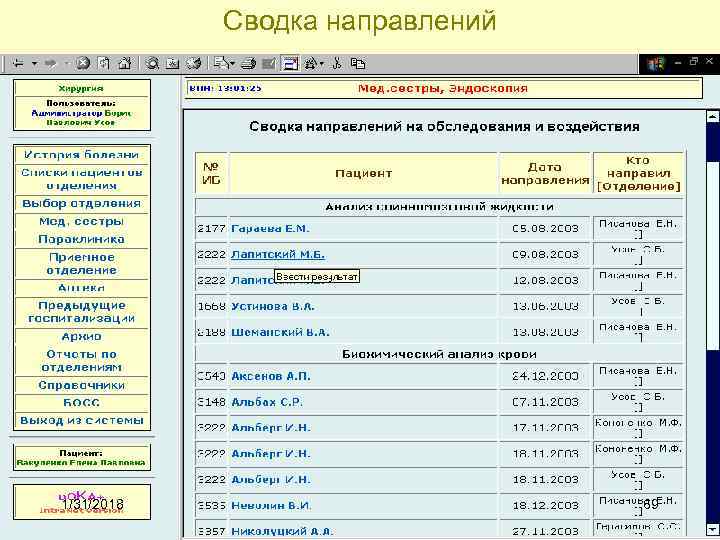Open underlined link Лапитский М.Б.
The width and height of the screenshot is (720, 540).
pyautogui.click(x=278, y=254)
